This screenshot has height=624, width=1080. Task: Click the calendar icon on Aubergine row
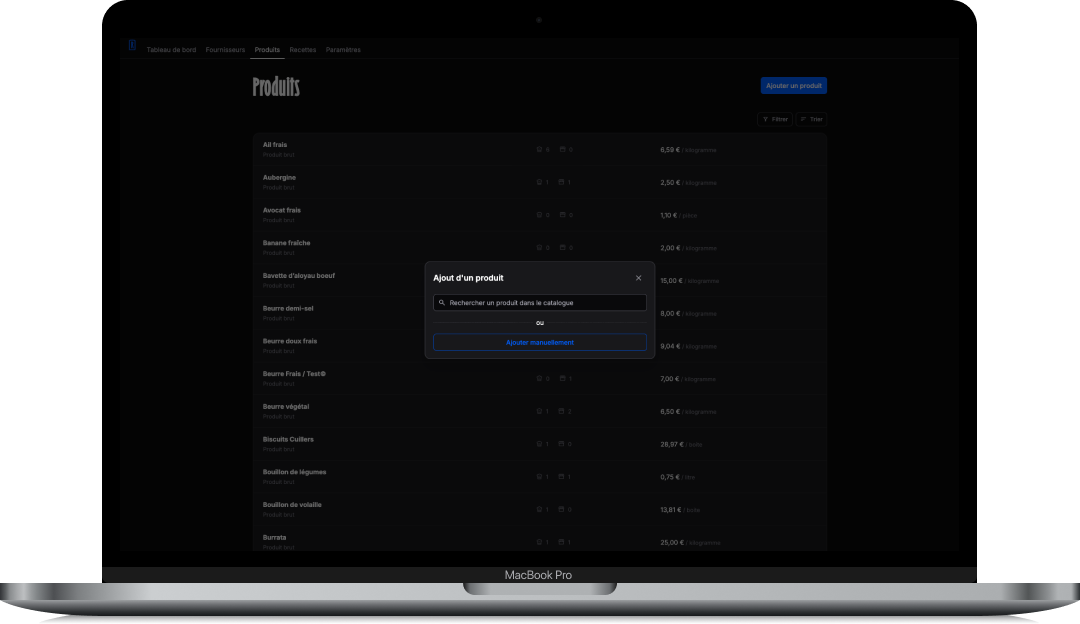coord(564,182)
